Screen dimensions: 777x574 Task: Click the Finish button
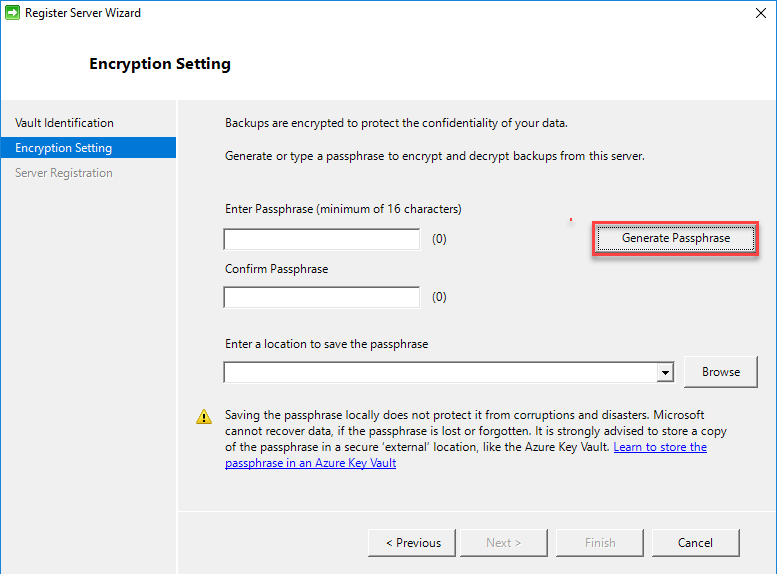600,543
